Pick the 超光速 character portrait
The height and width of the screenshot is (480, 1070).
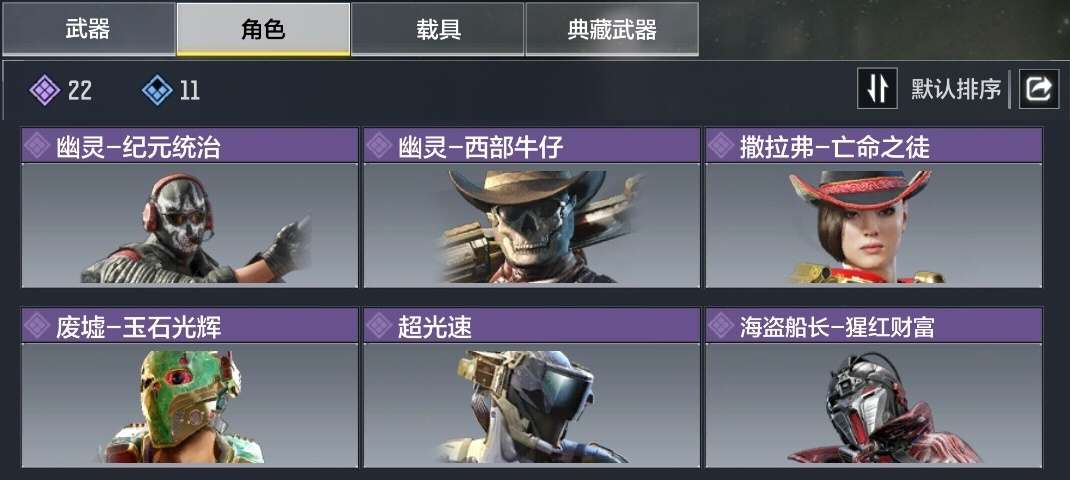532,405
